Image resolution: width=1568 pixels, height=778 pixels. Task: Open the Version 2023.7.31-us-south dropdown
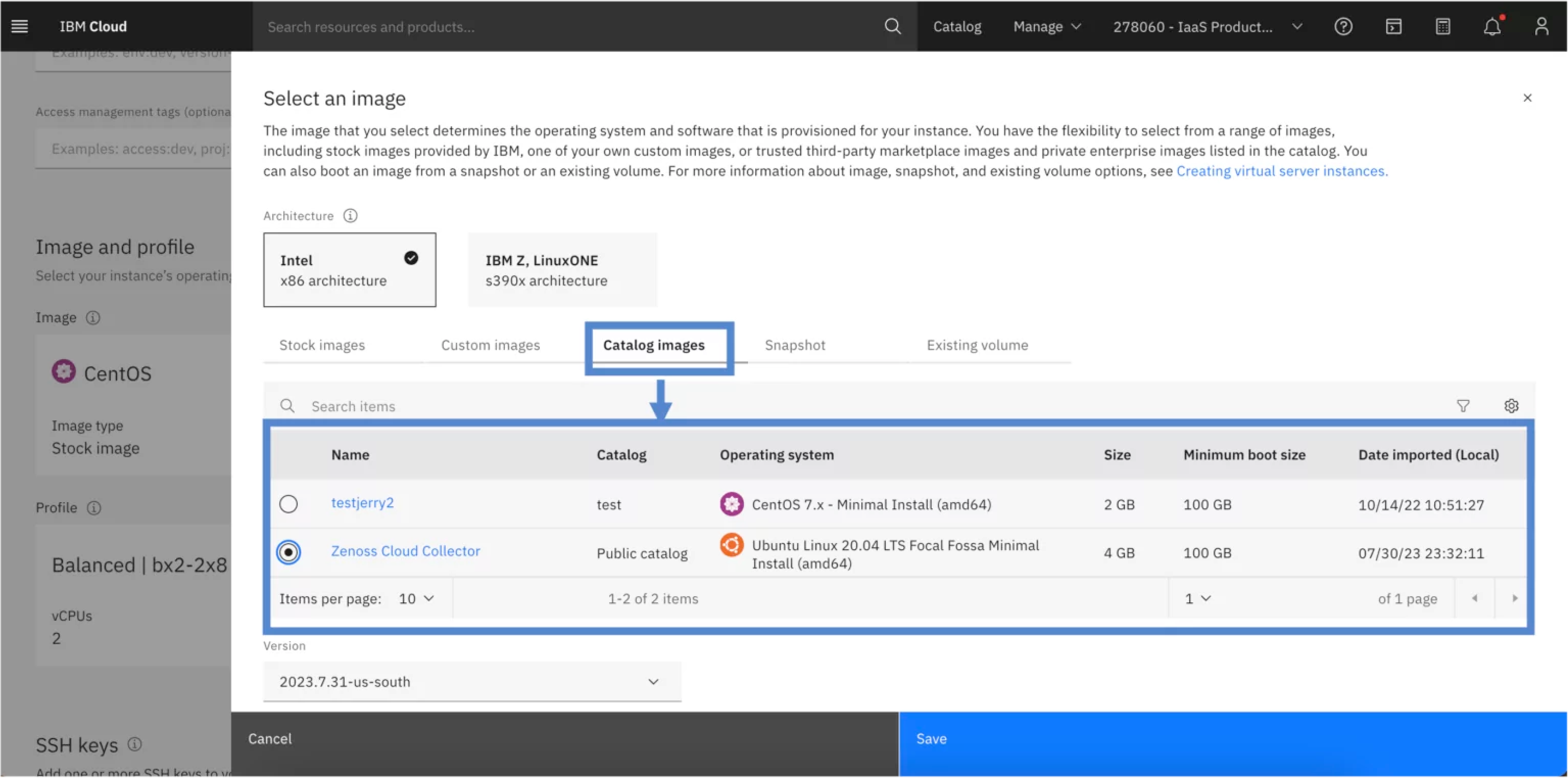(472, 681)
